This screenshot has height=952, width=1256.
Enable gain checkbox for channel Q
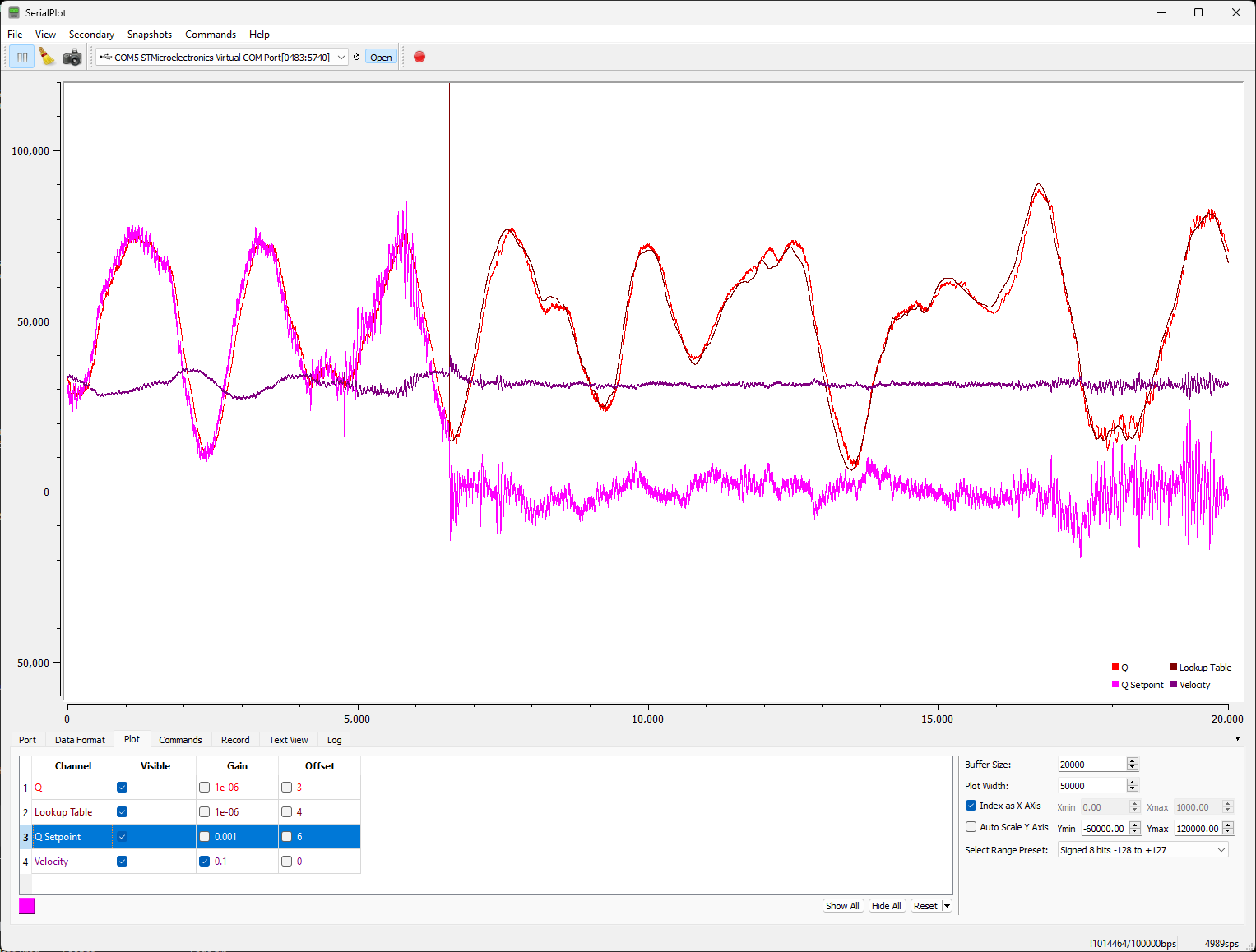click(205, 787)
